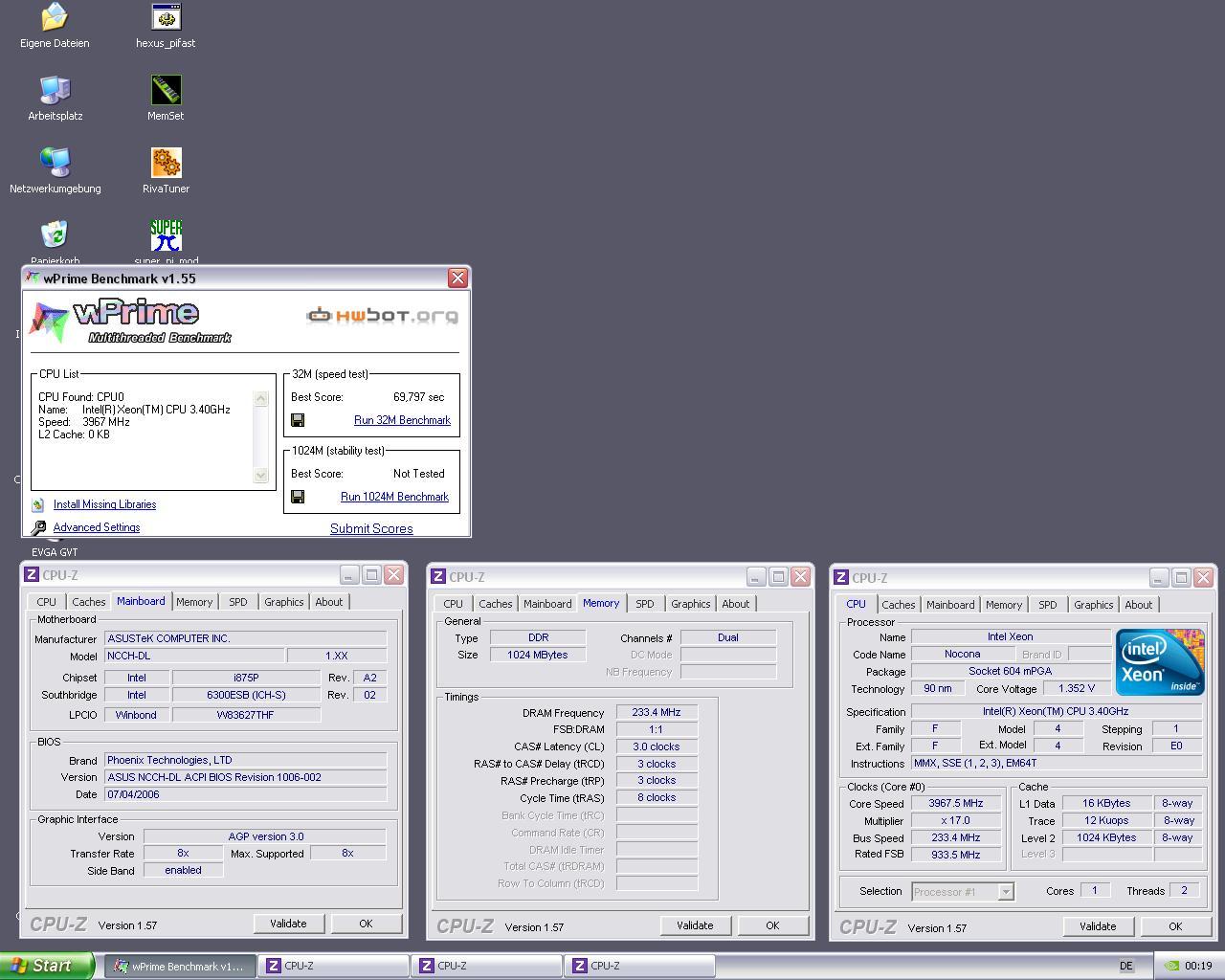Open SPD tab in Memory CPU-Z window

point(644,604)
